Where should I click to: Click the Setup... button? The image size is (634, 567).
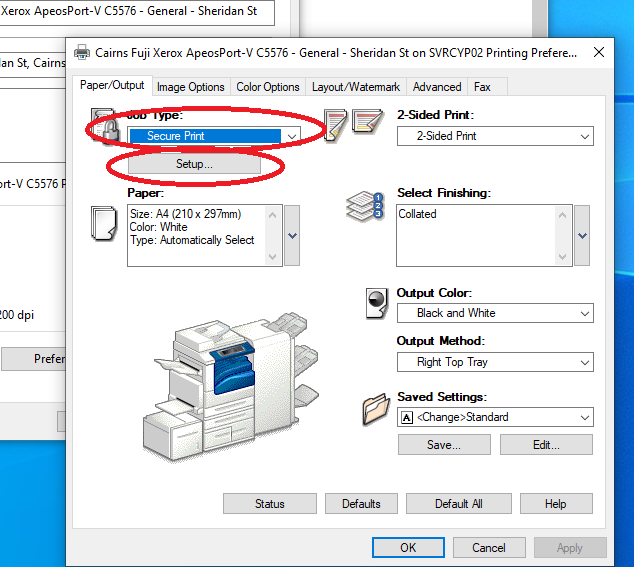[x=194, y=164]
